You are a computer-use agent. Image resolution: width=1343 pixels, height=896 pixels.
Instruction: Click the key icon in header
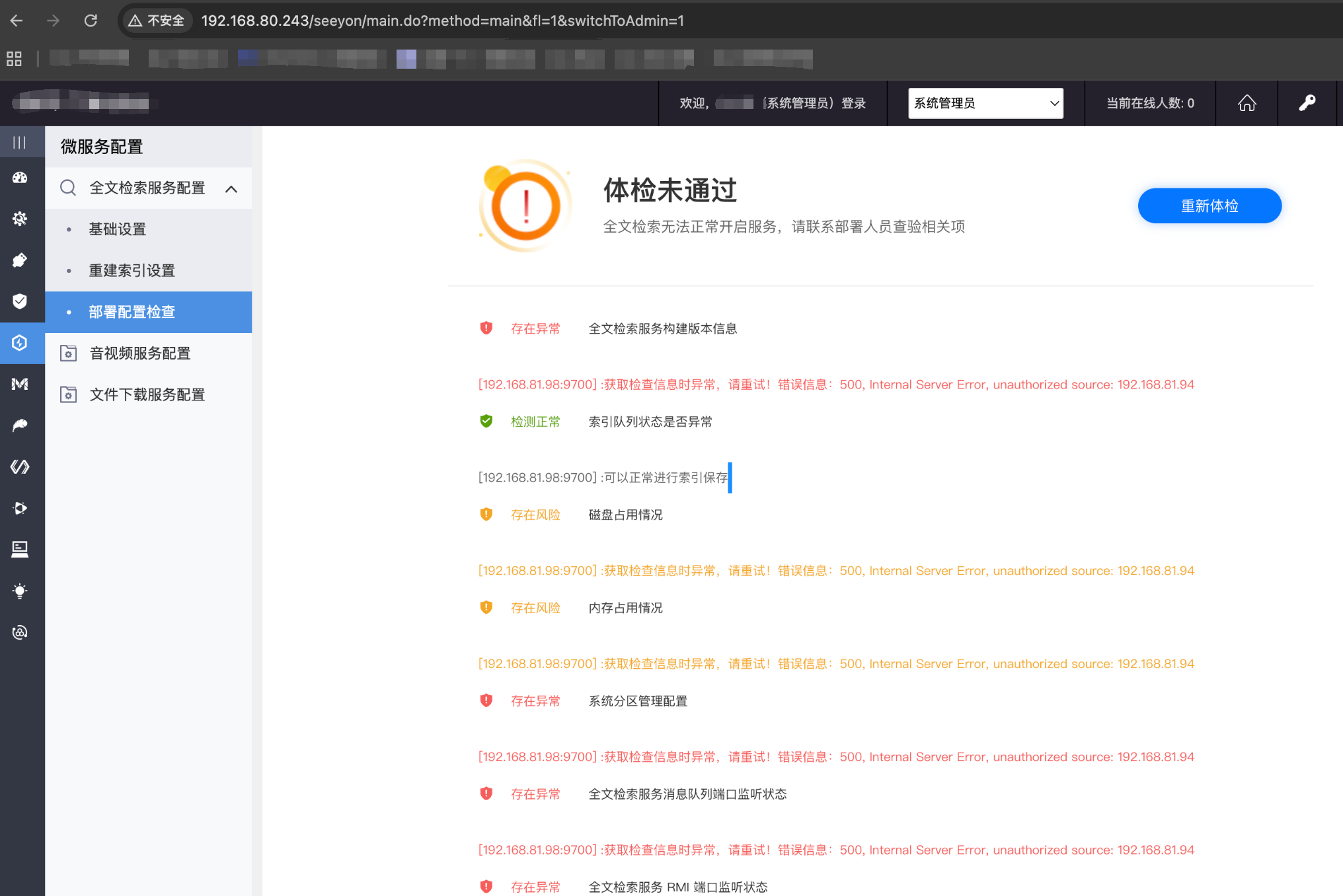click(x=1307, y=103)
